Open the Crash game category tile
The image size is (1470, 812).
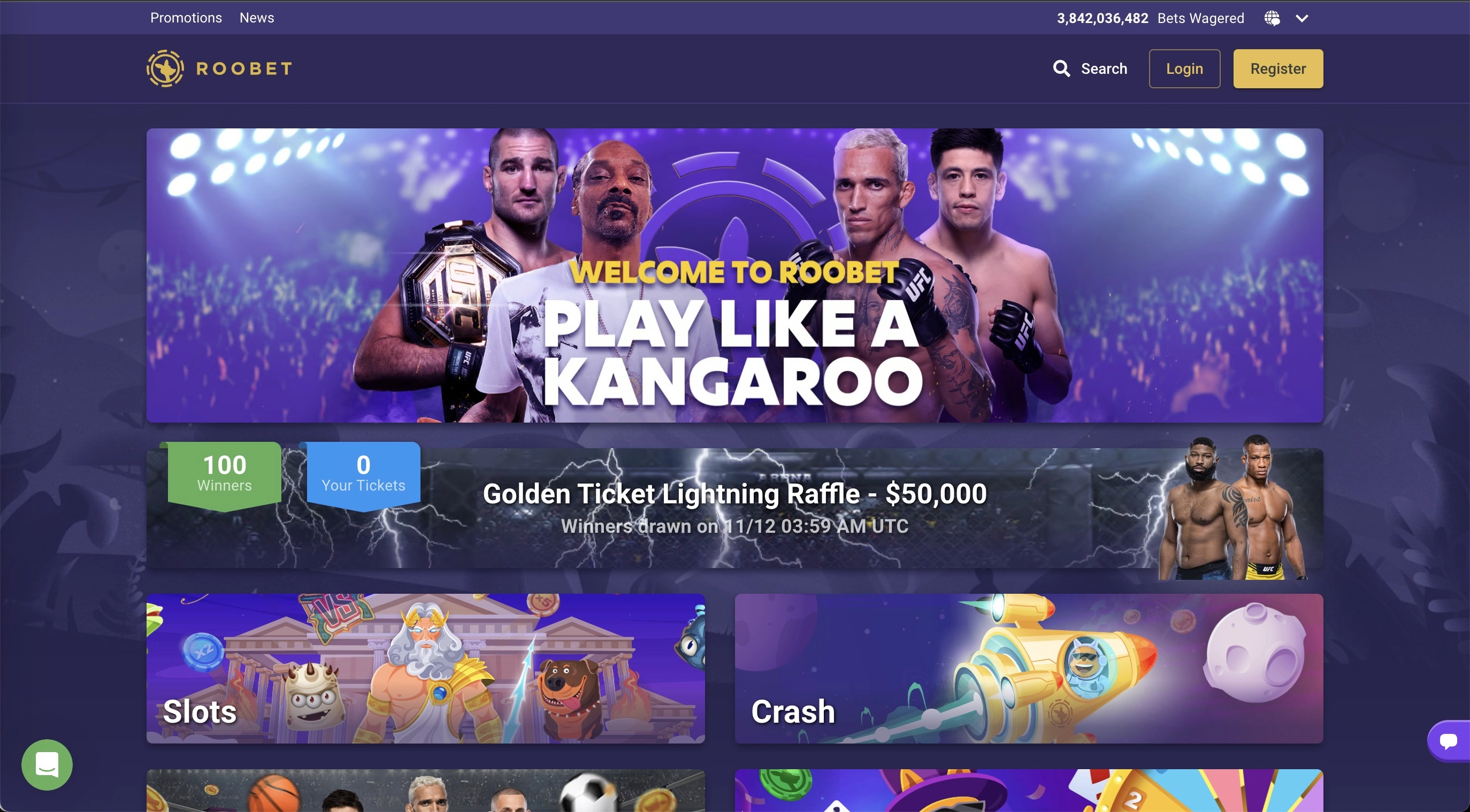(x=1029, y=668)
